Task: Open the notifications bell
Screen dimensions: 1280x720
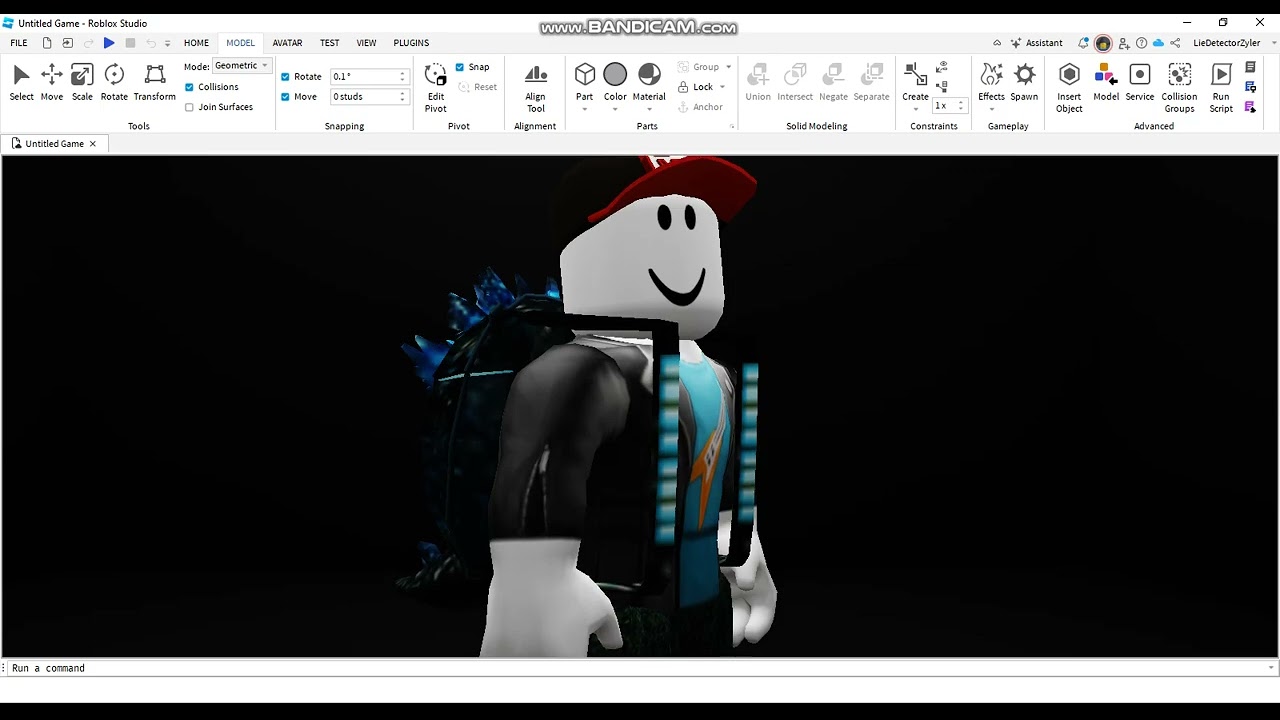Action: tap(1083, 43)
